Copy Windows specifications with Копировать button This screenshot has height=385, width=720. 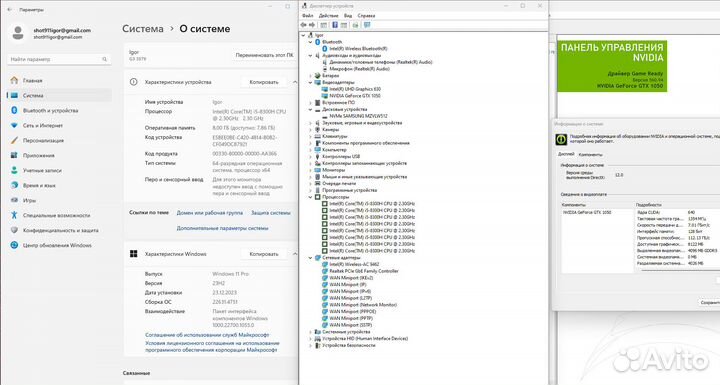[264, 254]
